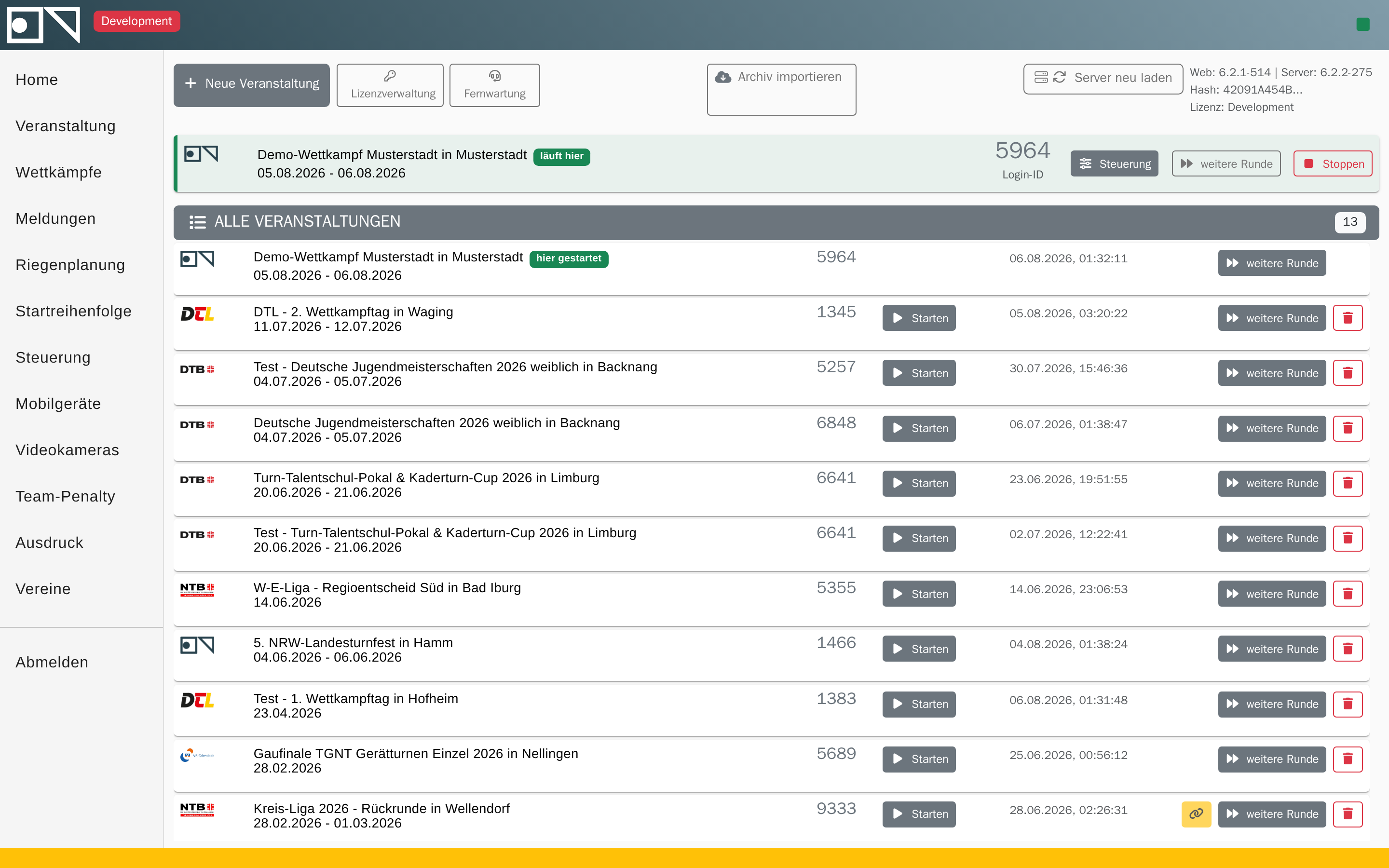Open Team-Penalty in the sidebar
The image size is (1389, 868).
66,497
